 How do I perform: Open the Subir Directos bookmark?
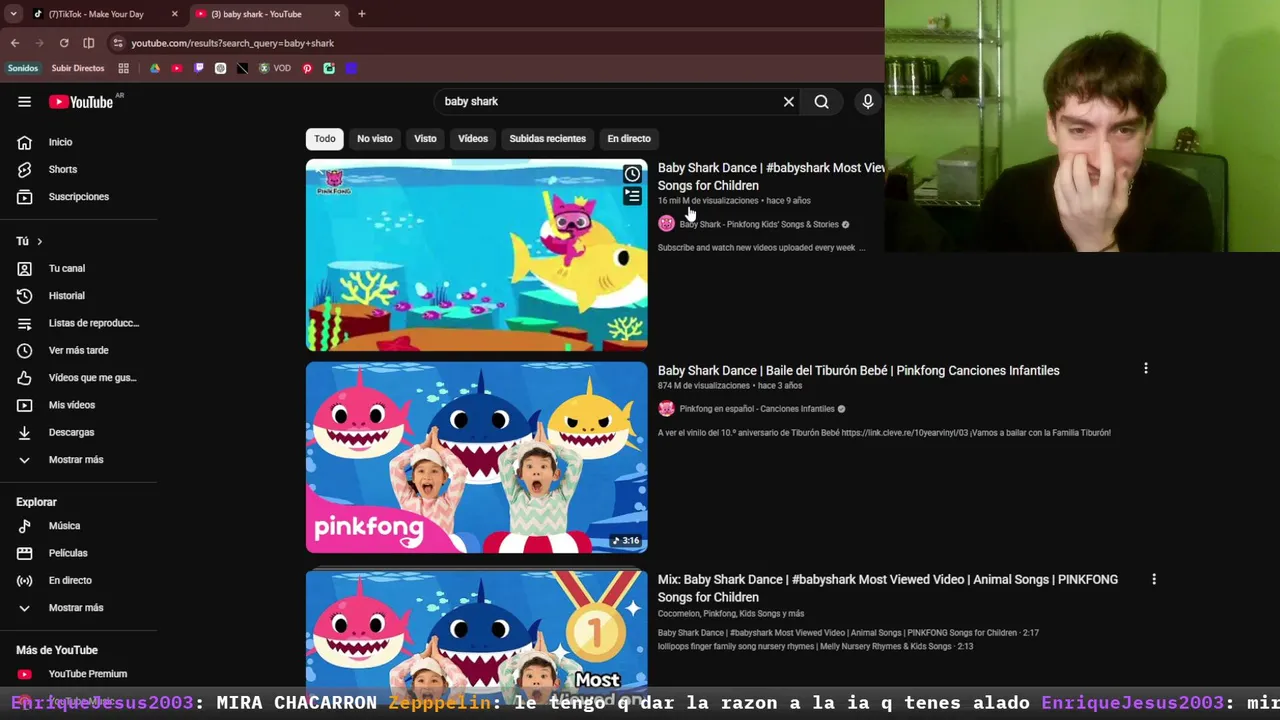tap(78, 68)
